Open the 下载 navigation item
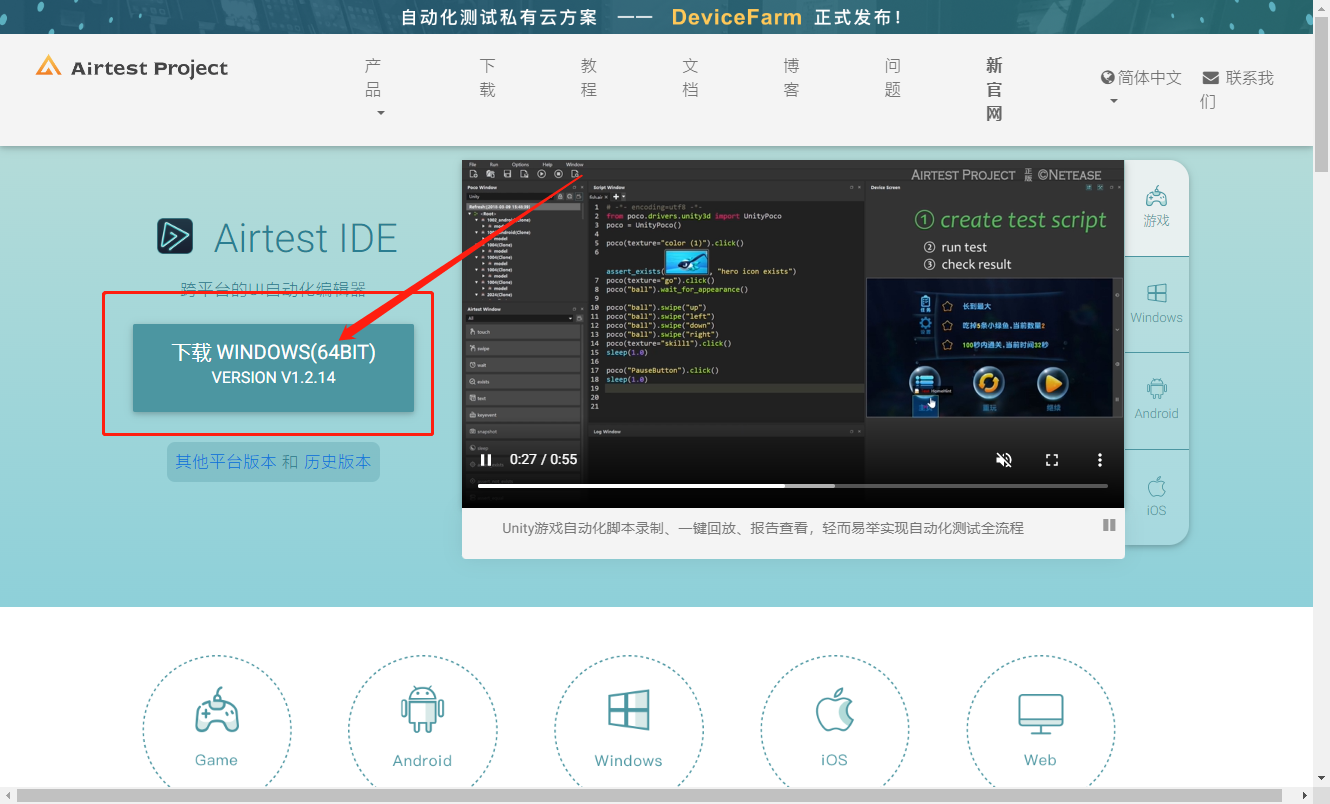 (x=487, y=77)
